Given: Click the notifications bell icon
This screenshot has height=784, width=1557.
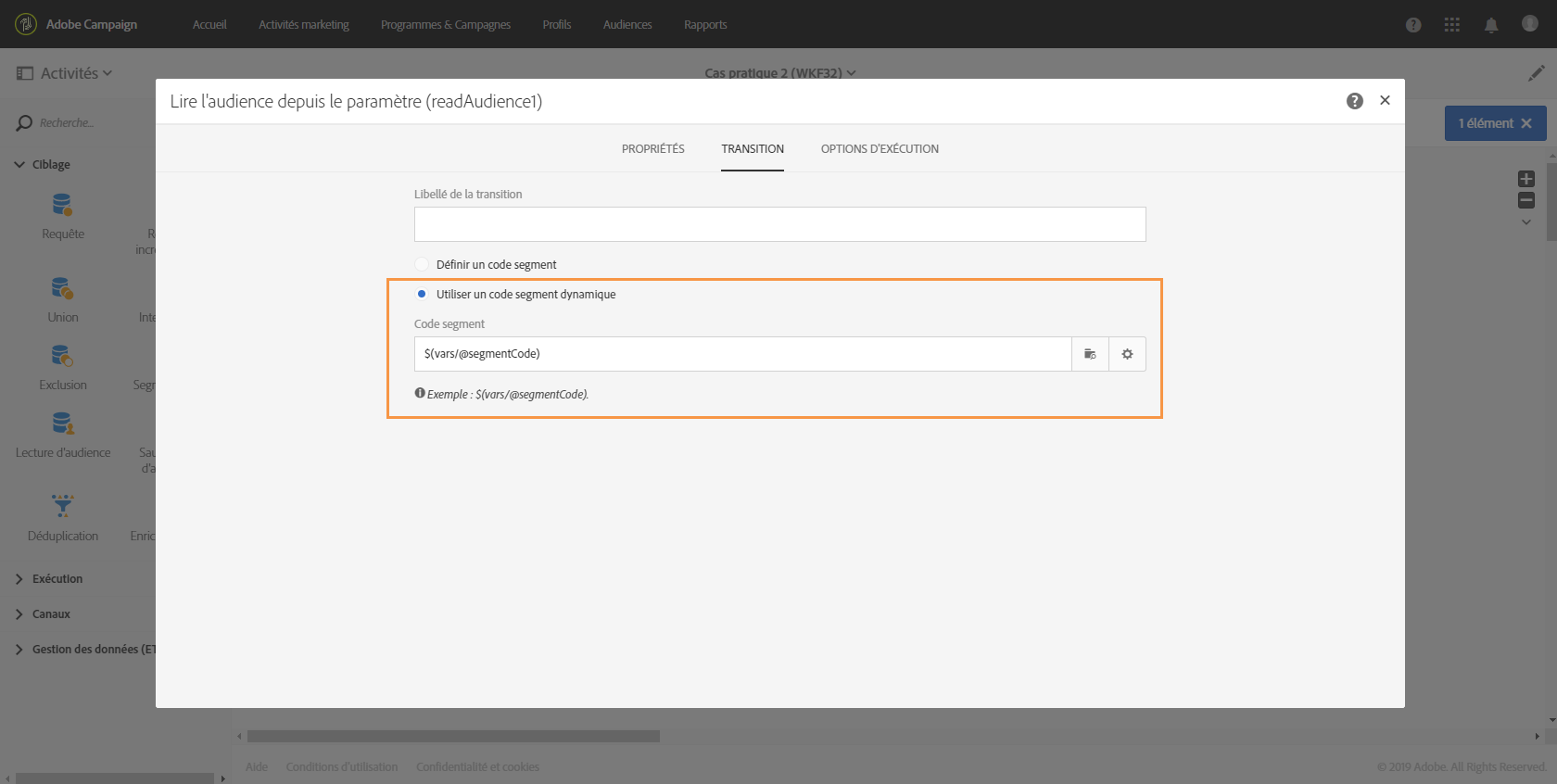Looking at the screenshot, I should [x=1490, y=25].
